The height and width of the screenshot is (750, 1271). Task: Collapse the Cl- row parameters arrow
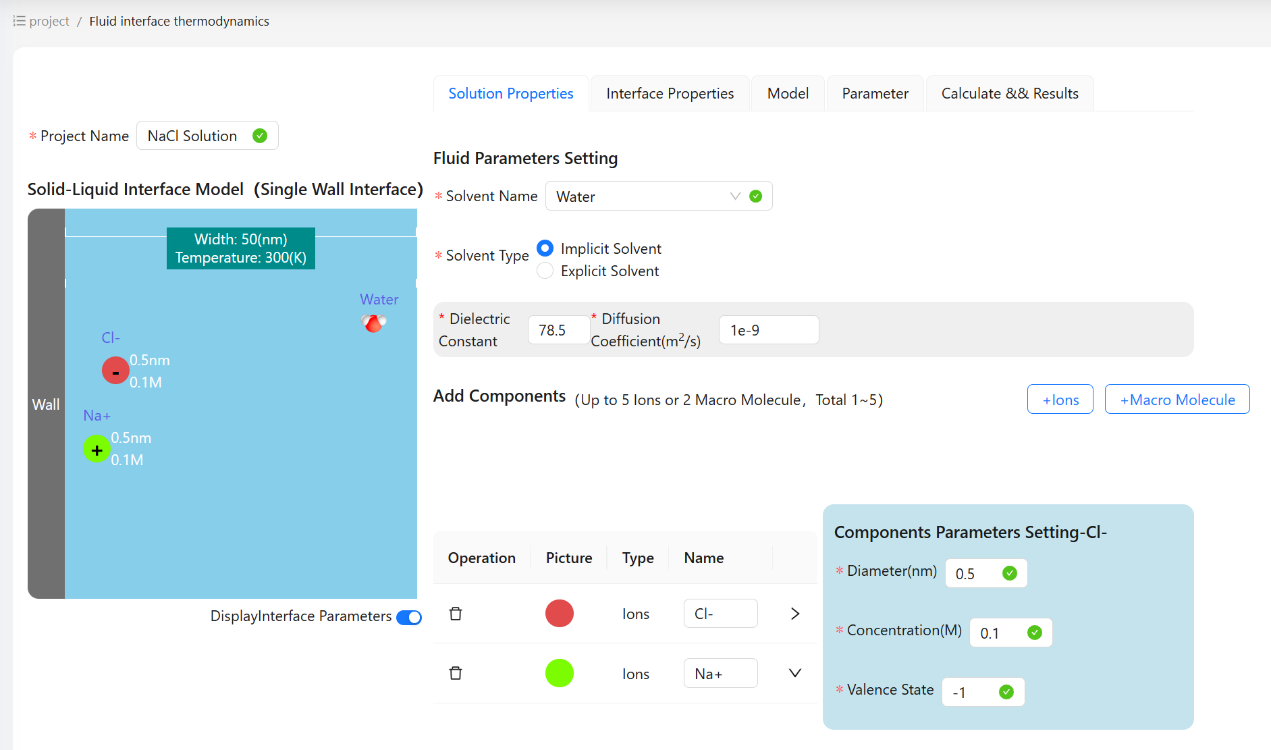[795, 614]
